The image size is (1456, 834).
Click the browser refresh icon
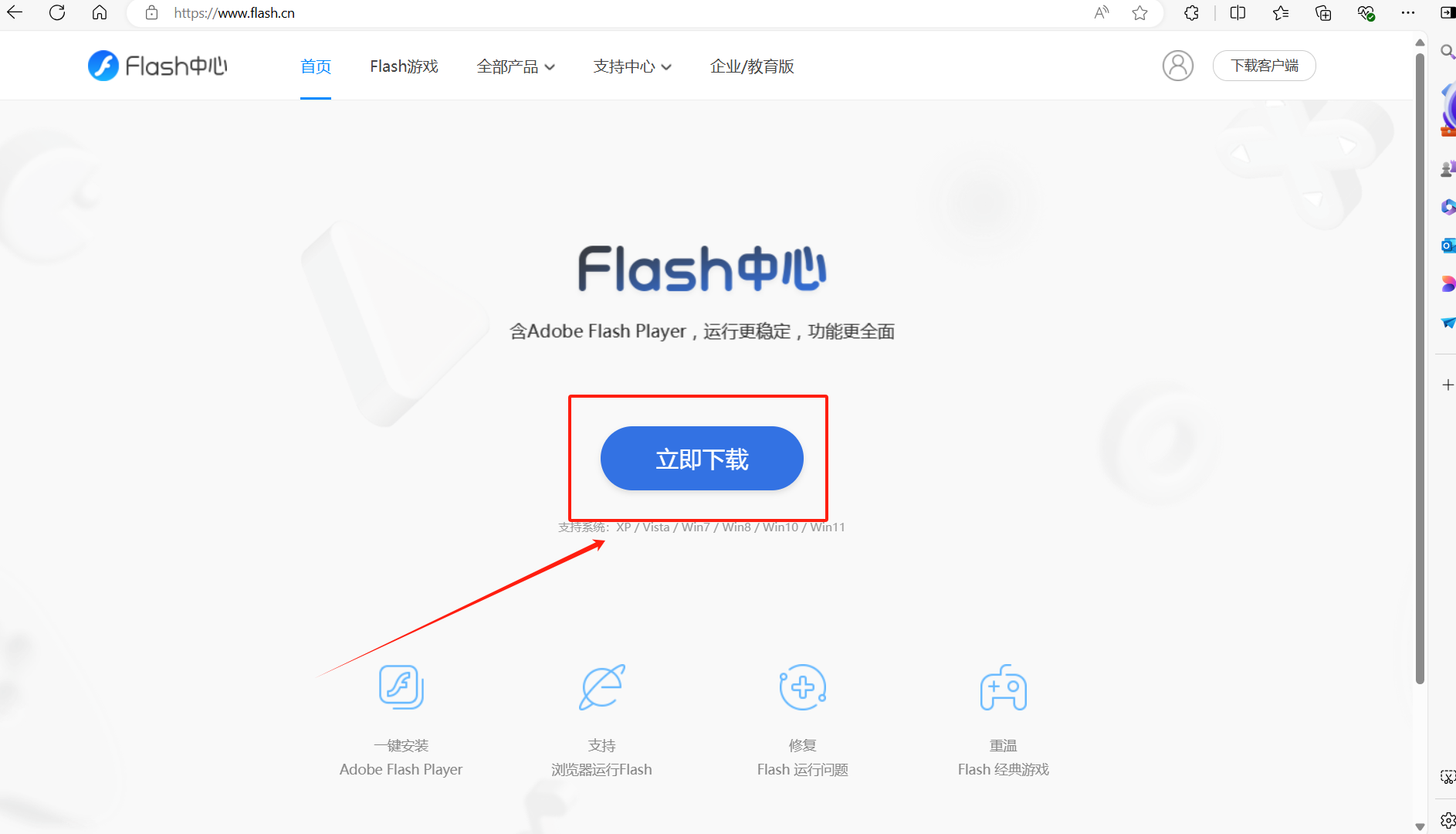pos(57,13)
